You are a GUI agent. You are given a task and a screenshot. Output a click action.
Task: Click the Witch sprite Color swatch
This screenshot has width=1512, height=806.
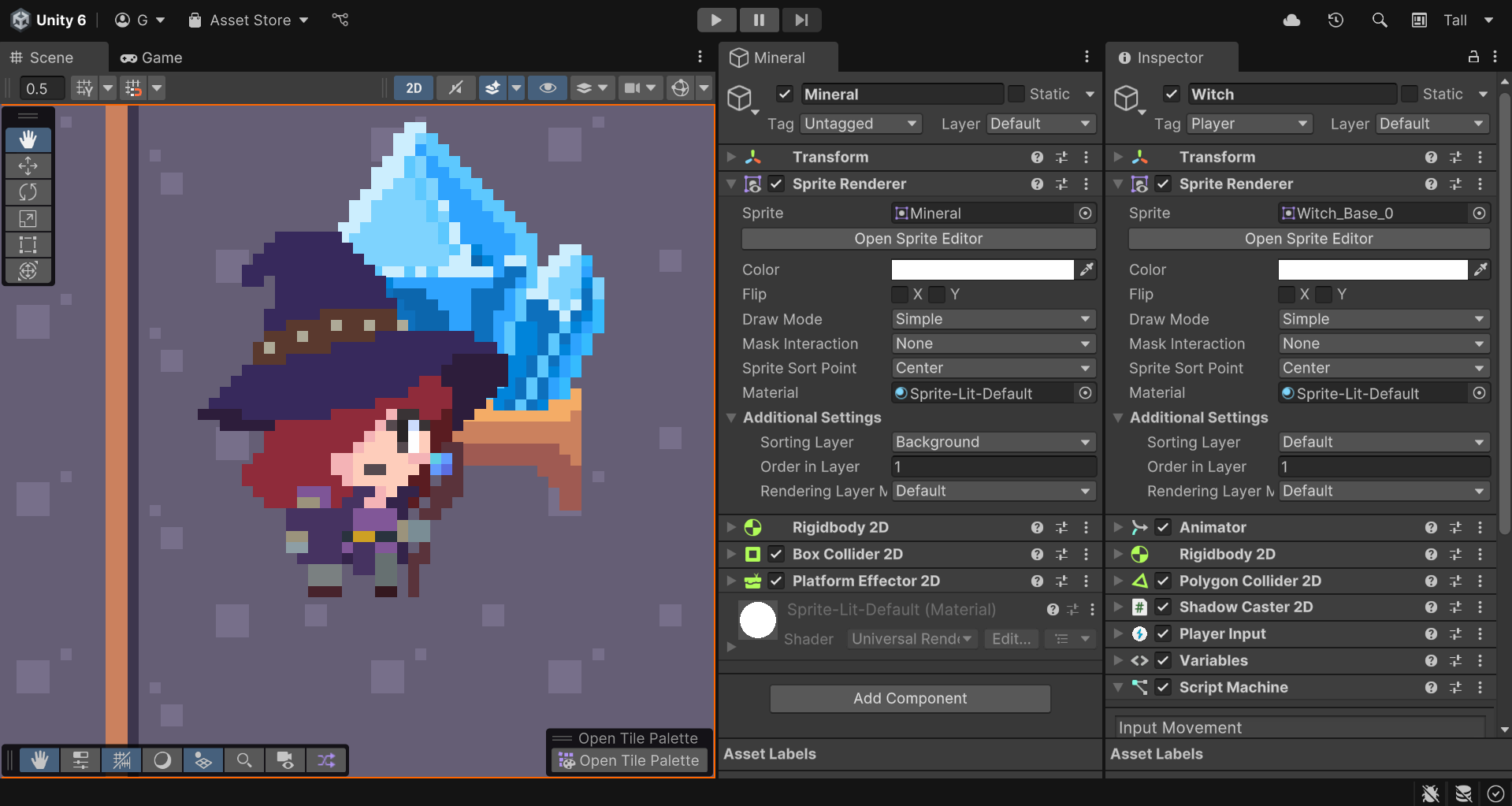[x=1372, y=269]
